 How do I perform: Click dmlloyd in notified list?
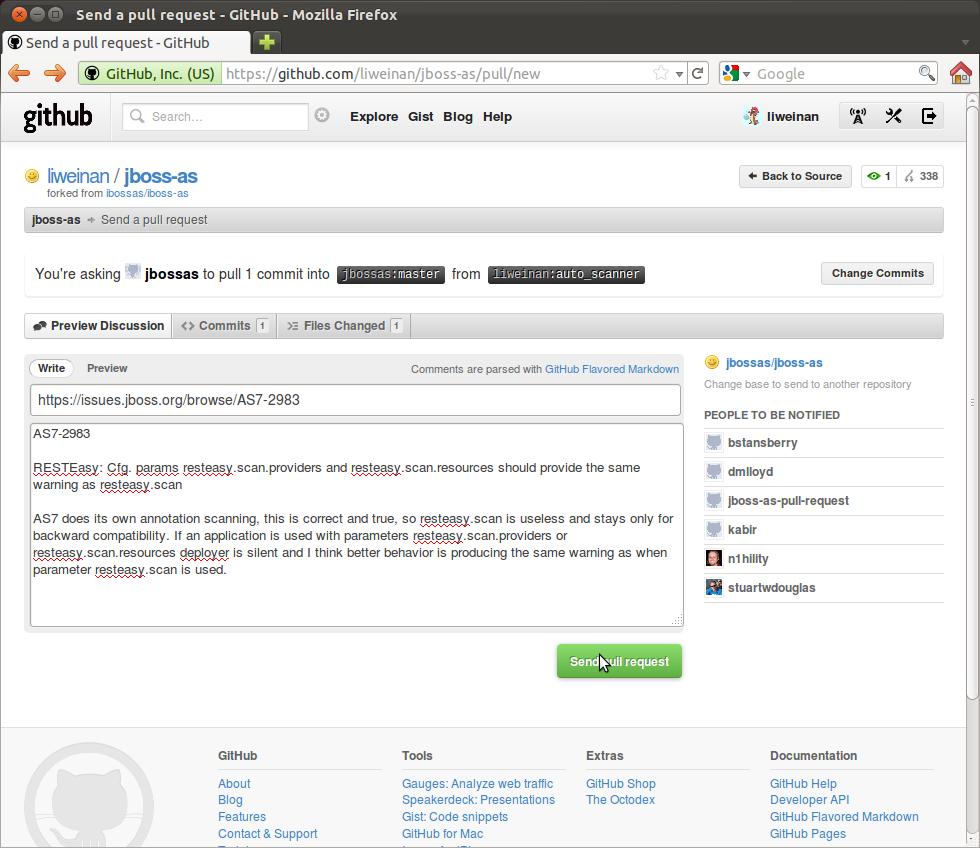750,472
